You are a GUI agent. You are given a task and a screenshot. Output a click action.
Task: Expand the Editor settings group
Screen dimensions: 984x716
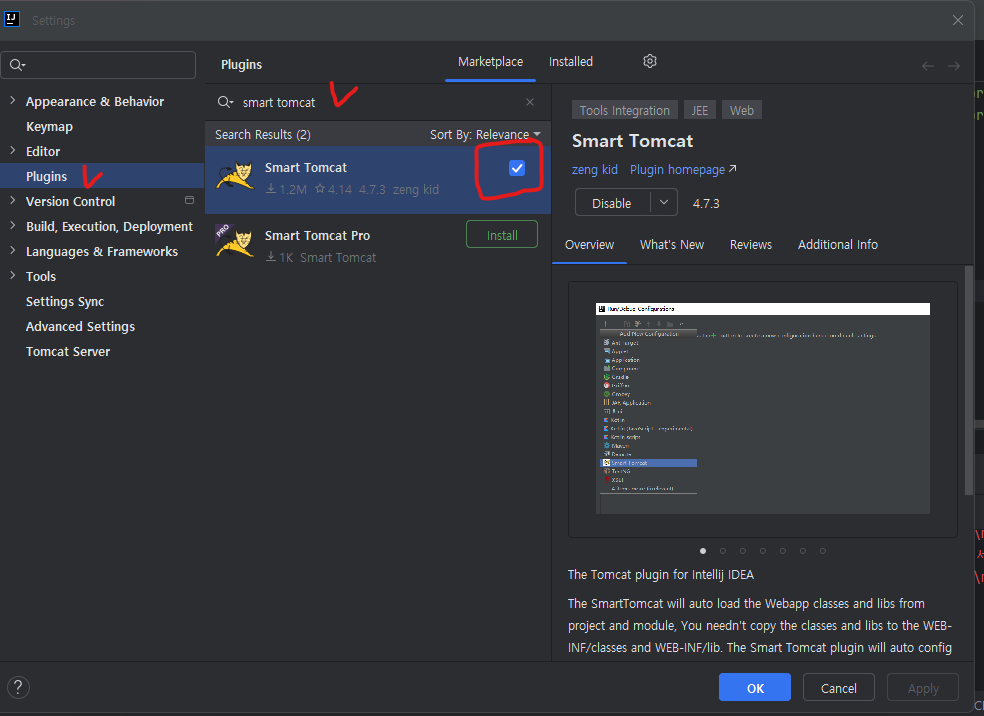click(13, 151)
